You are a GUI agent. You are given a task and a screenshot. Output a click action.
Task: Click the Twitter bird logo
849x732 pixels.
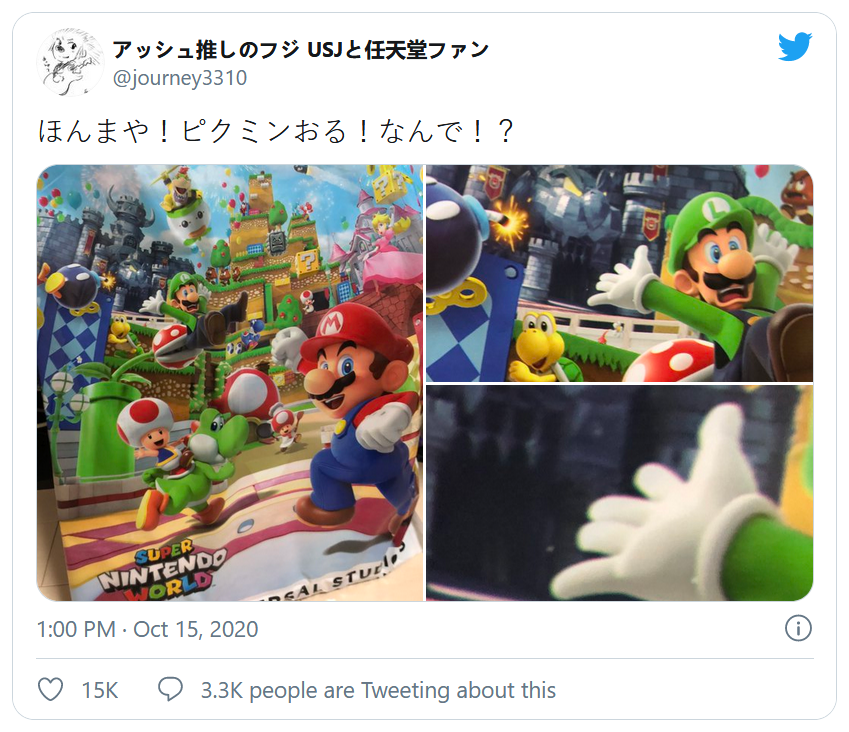point(795,47)
